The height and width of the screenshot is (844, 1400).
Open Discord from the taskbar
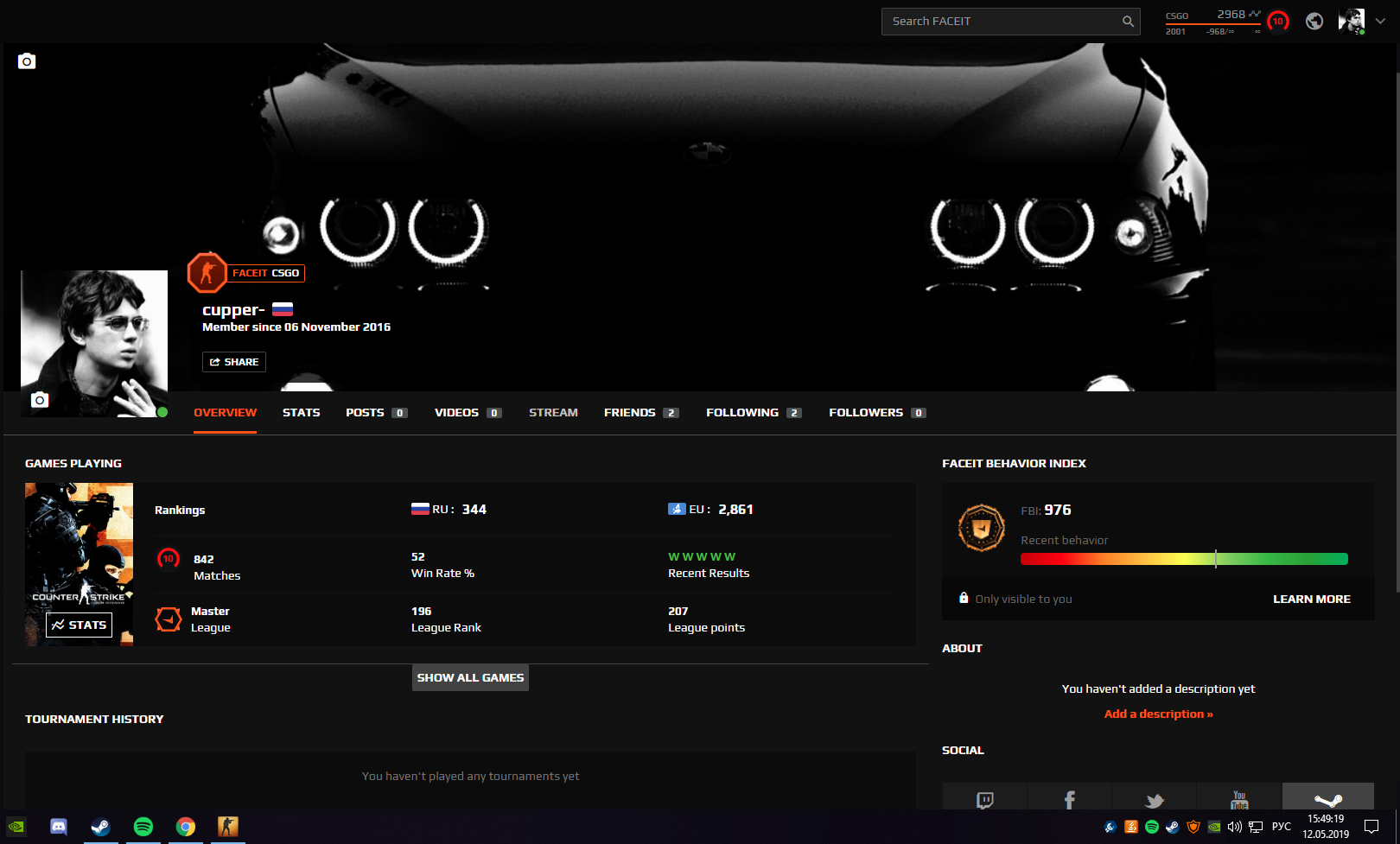59,827
